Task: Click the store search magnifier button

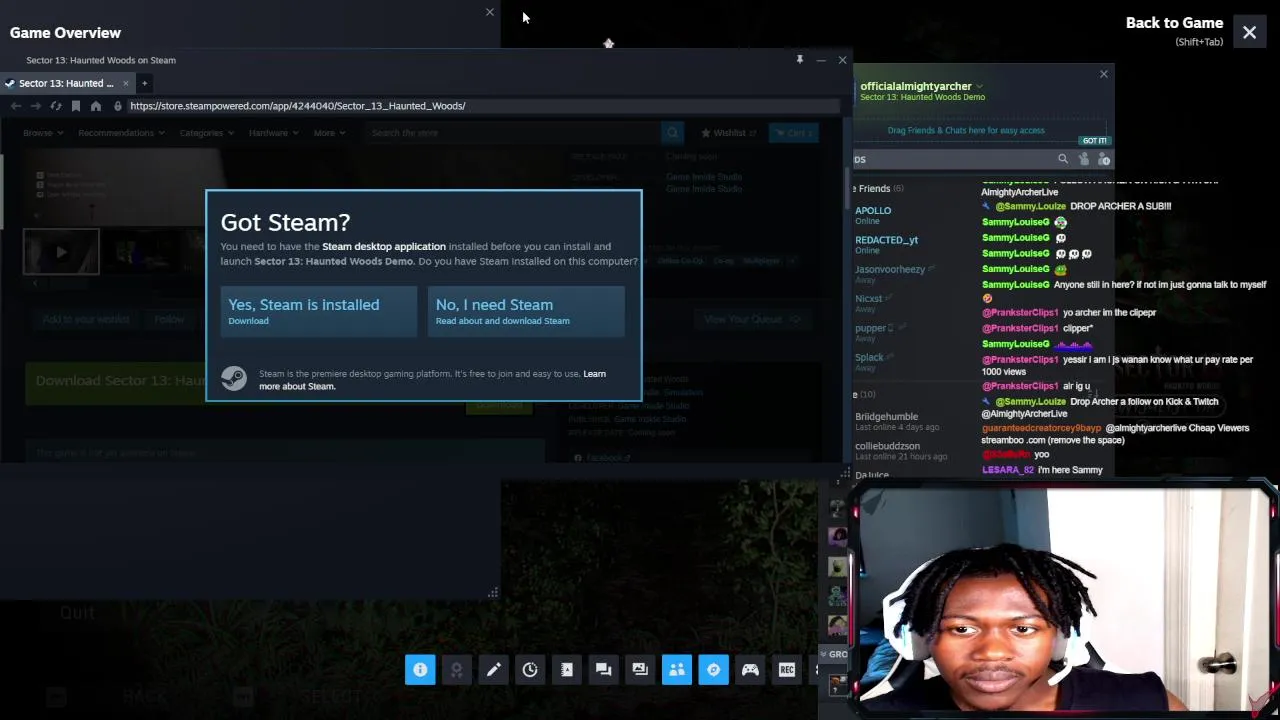Action: [673, 133]
